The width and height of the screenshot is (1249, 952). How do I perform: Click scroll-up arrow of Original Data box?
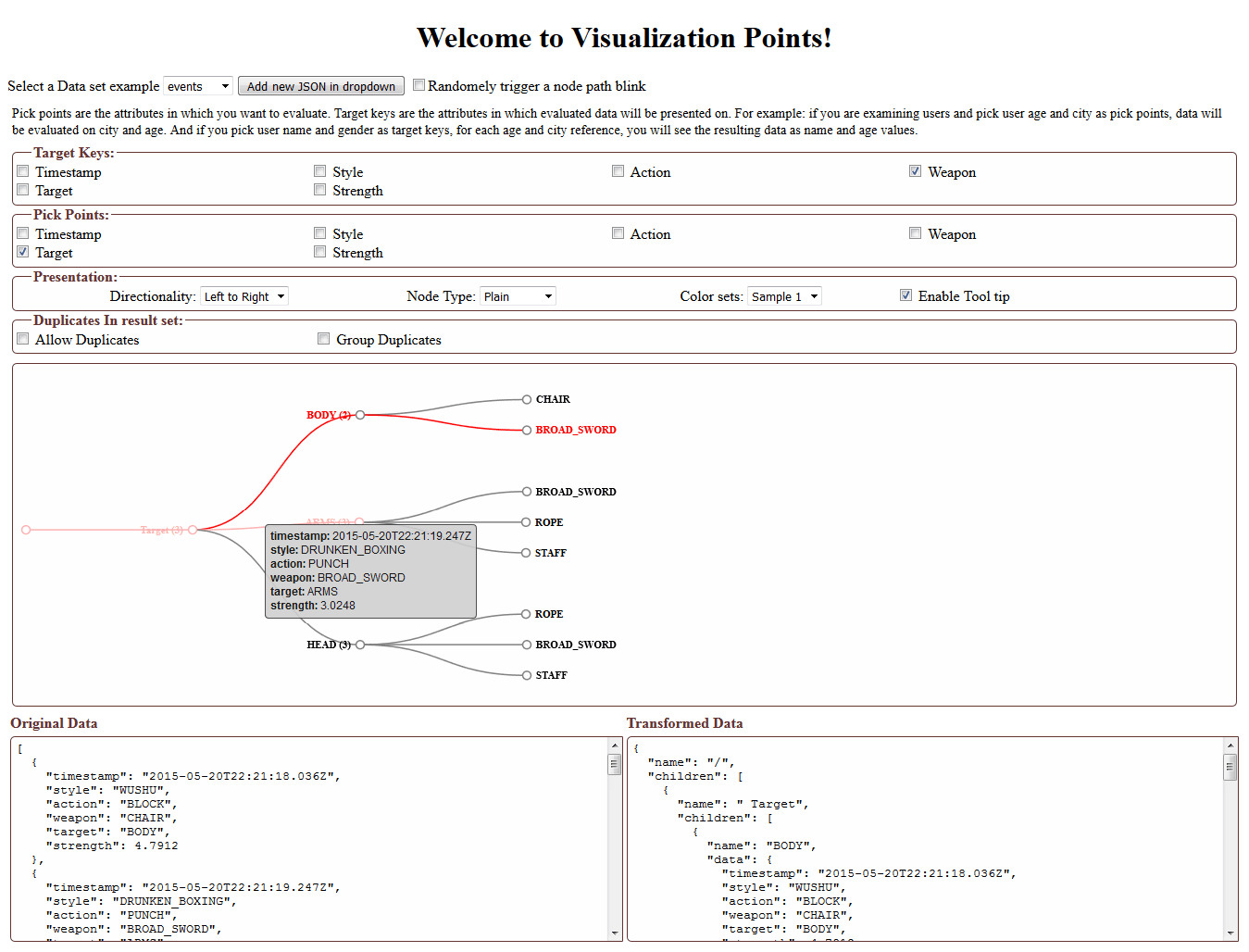click(615, 745)
